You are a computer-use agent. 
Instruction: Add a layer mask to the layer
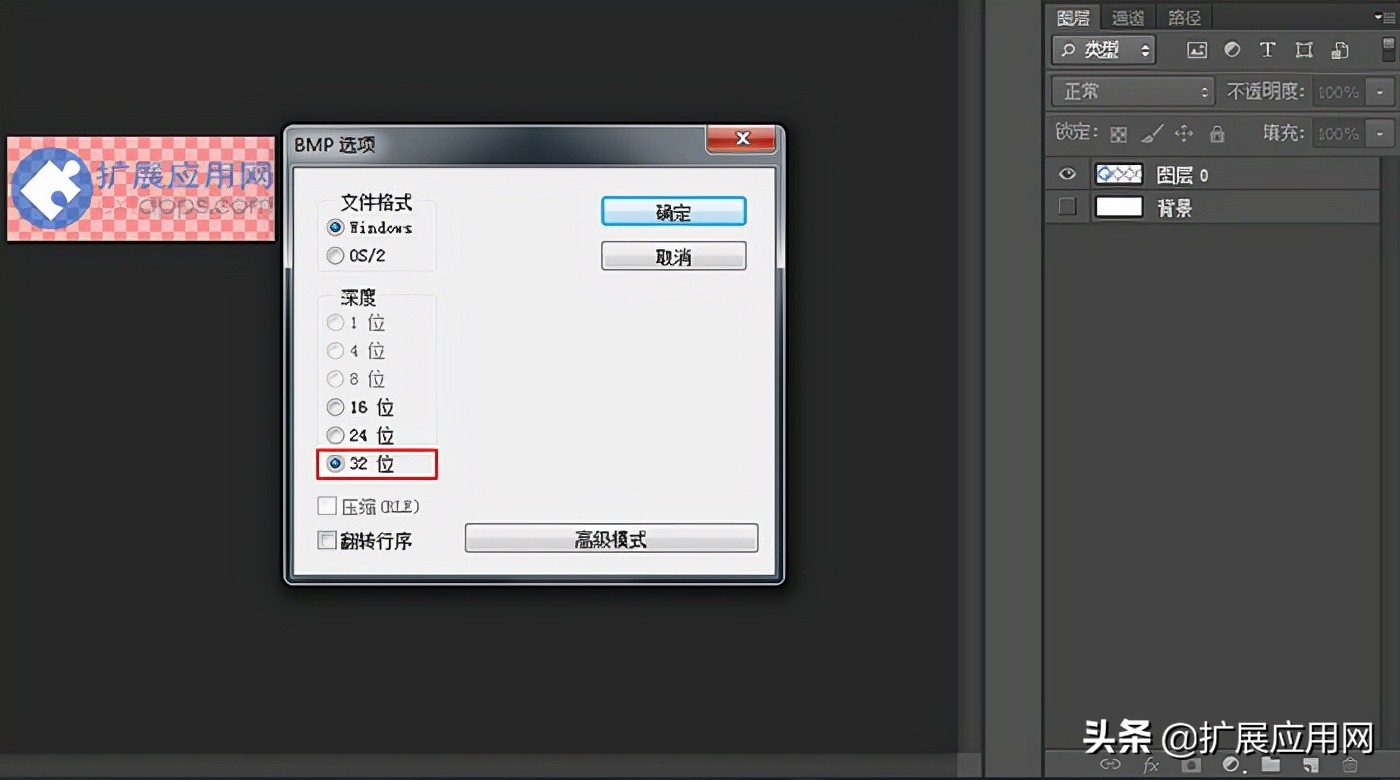pyautogui.click(x=1192, y=765)
